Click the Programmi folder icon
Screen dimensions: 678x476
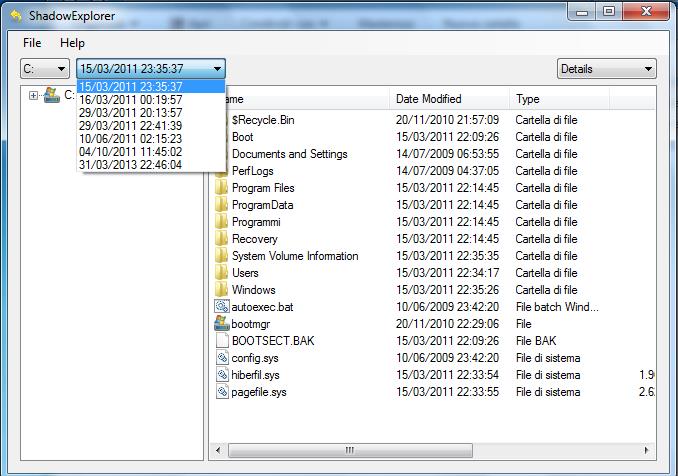coord(221,222)
